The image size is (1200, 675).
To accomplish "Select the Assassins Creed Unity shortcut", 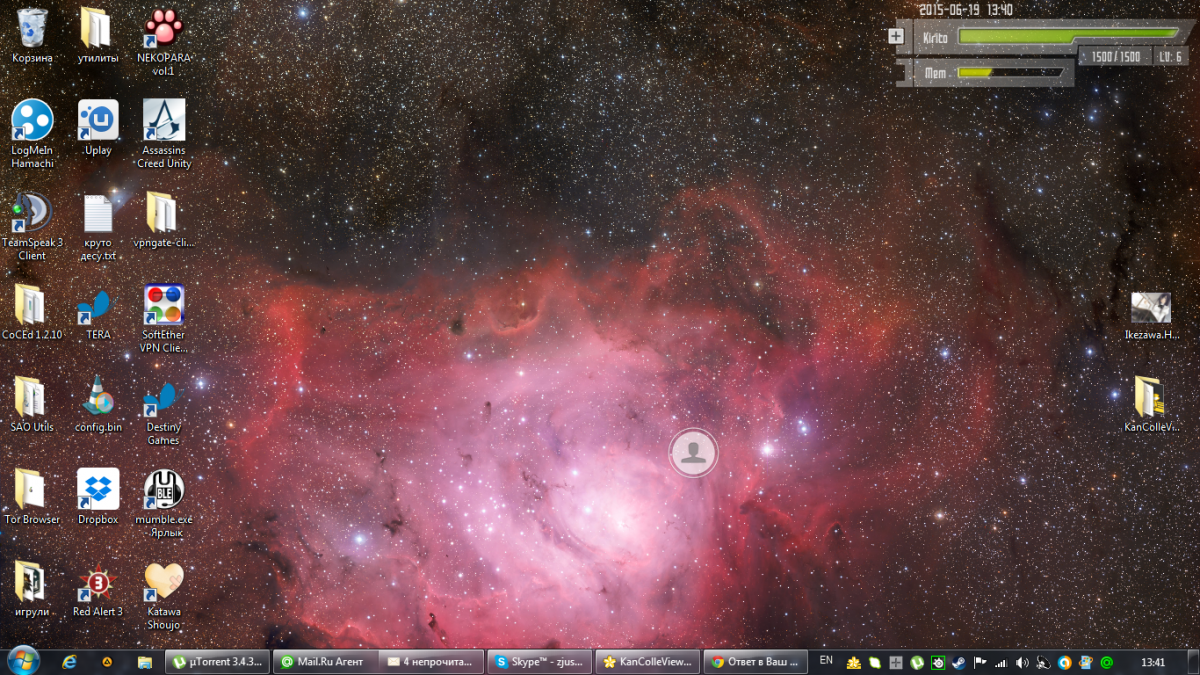I will 164,121.
